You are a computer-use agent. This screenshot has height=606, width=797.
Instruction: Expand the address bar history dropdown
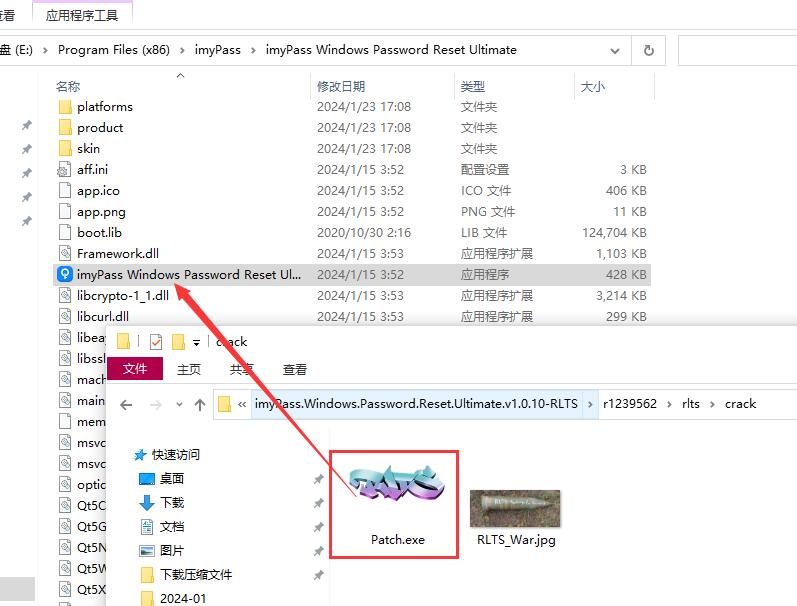pos(615,51)
